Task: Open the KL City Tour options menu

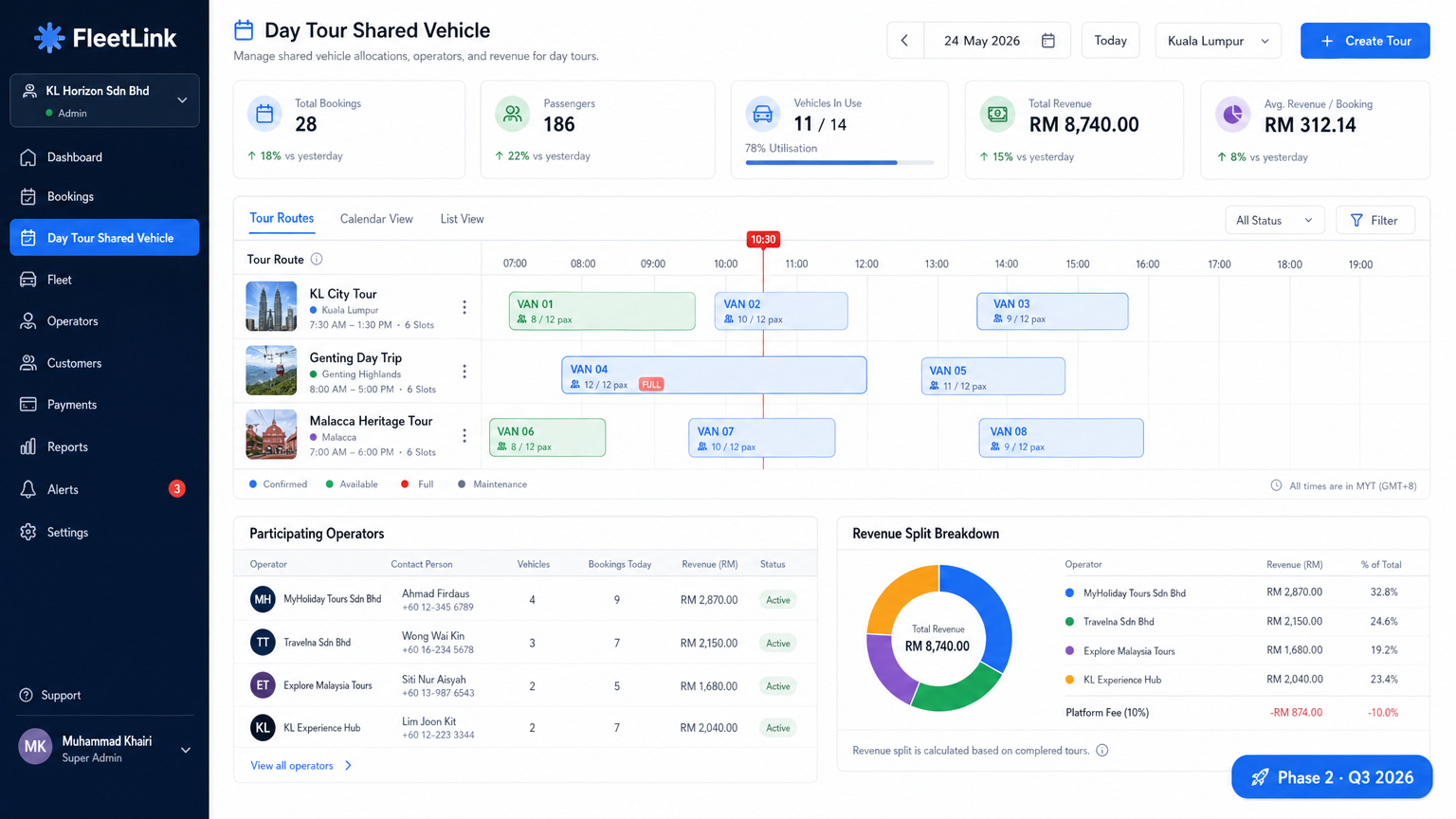Action: [464, 307]
